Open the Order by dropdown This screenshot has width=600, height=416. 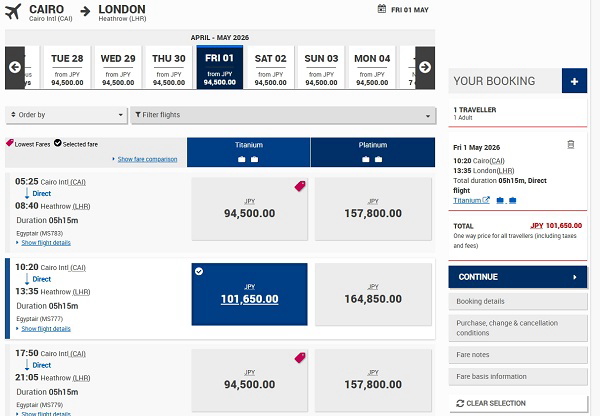[66, 115]
